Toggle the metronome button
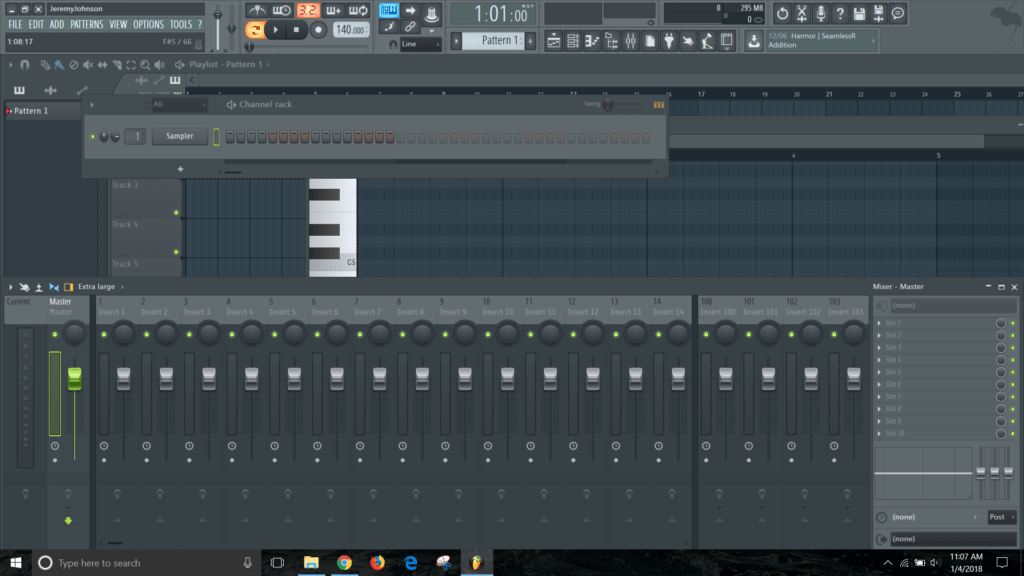Viewport: 1024px width, 576px height. [256, 10]
